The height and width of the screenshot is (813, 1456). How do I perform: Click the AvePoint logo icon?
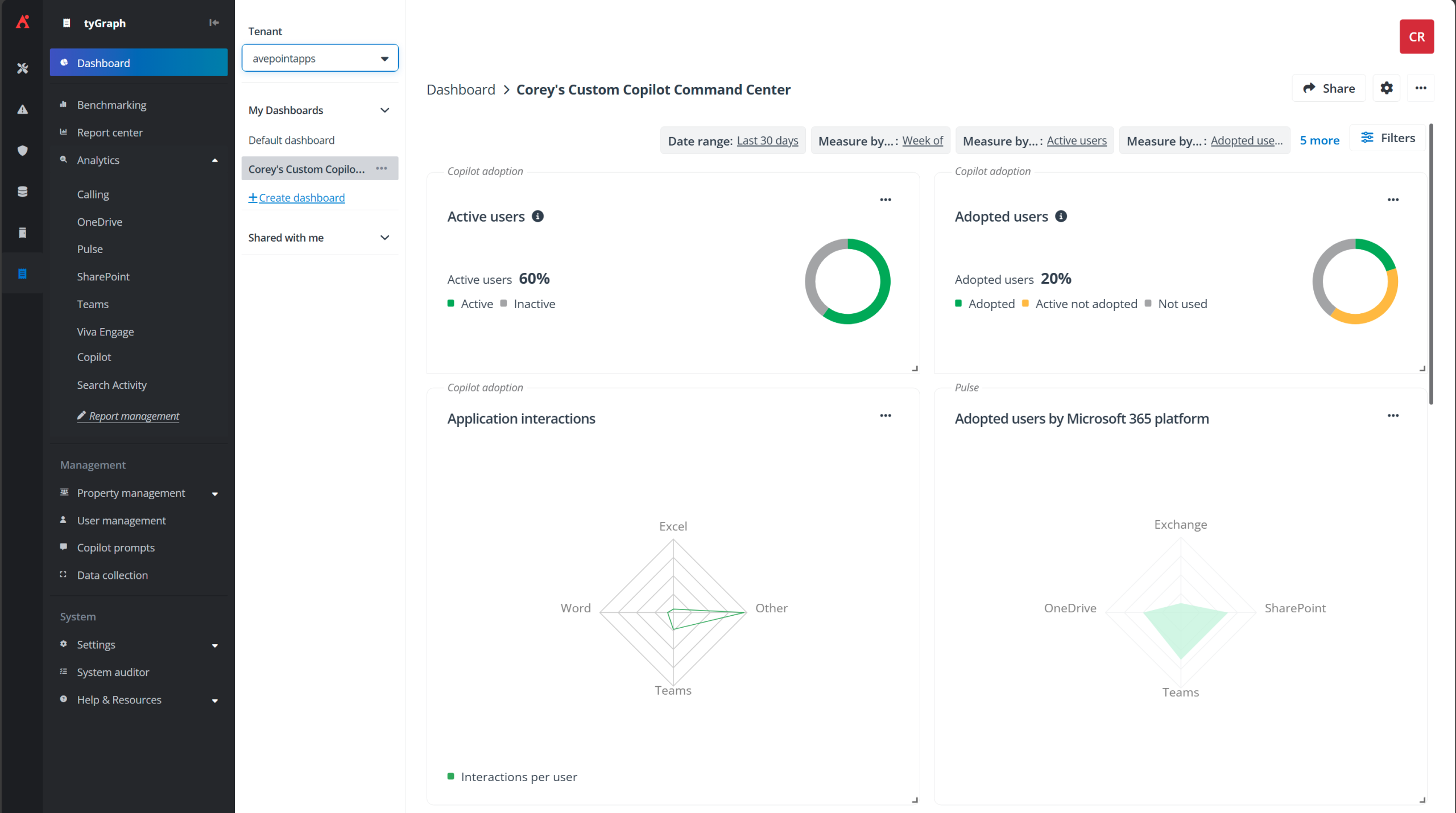[23, 22]
